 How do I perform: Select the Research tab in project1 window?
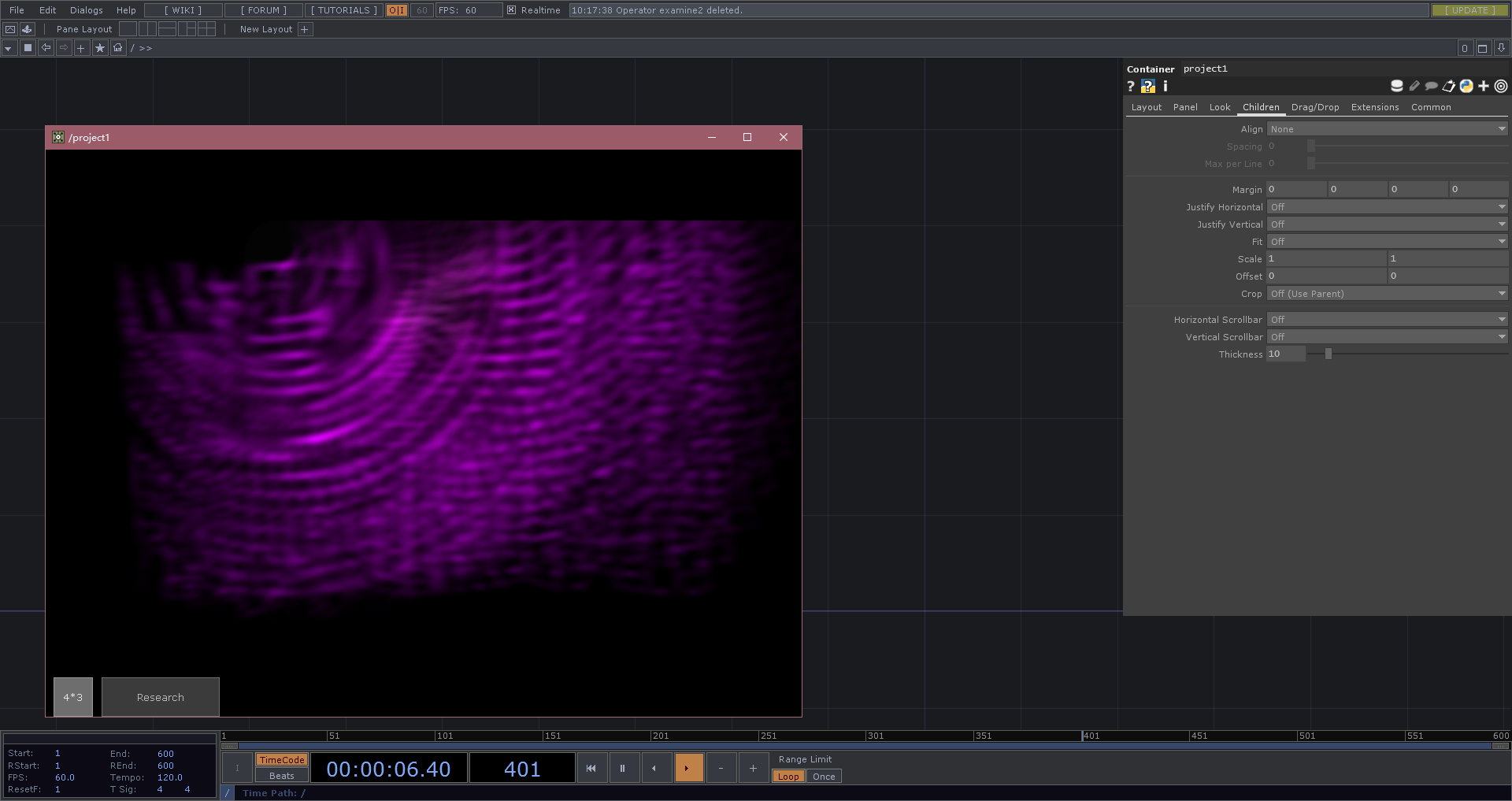[160, 697]
